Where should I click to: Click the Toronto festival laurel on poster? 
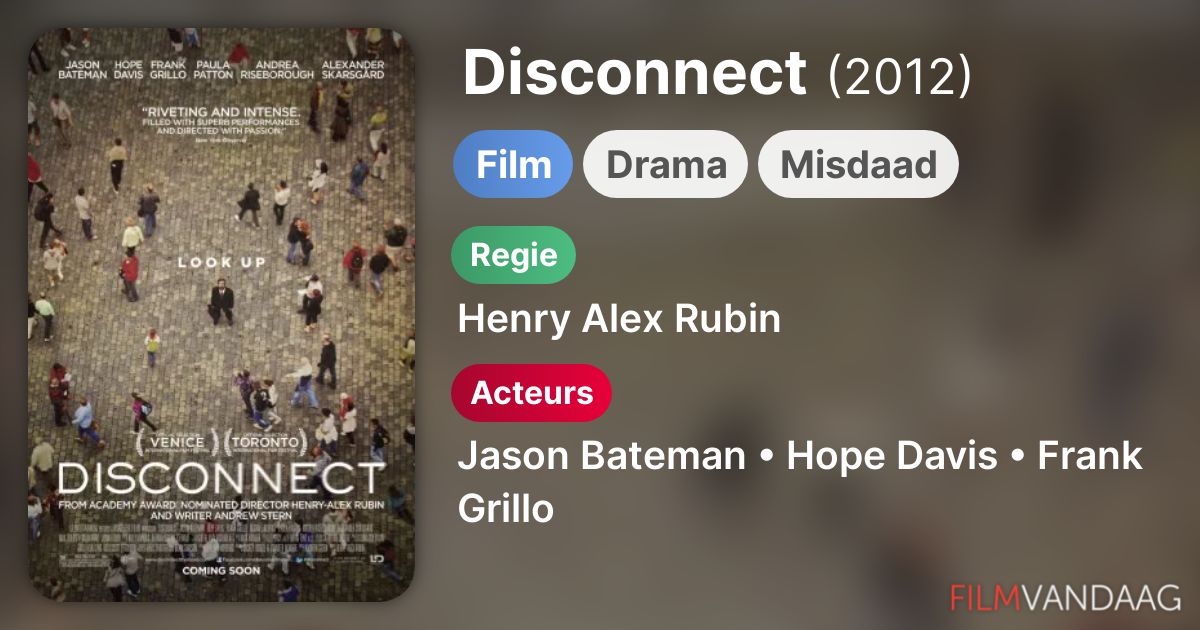[x=264, y=441]
